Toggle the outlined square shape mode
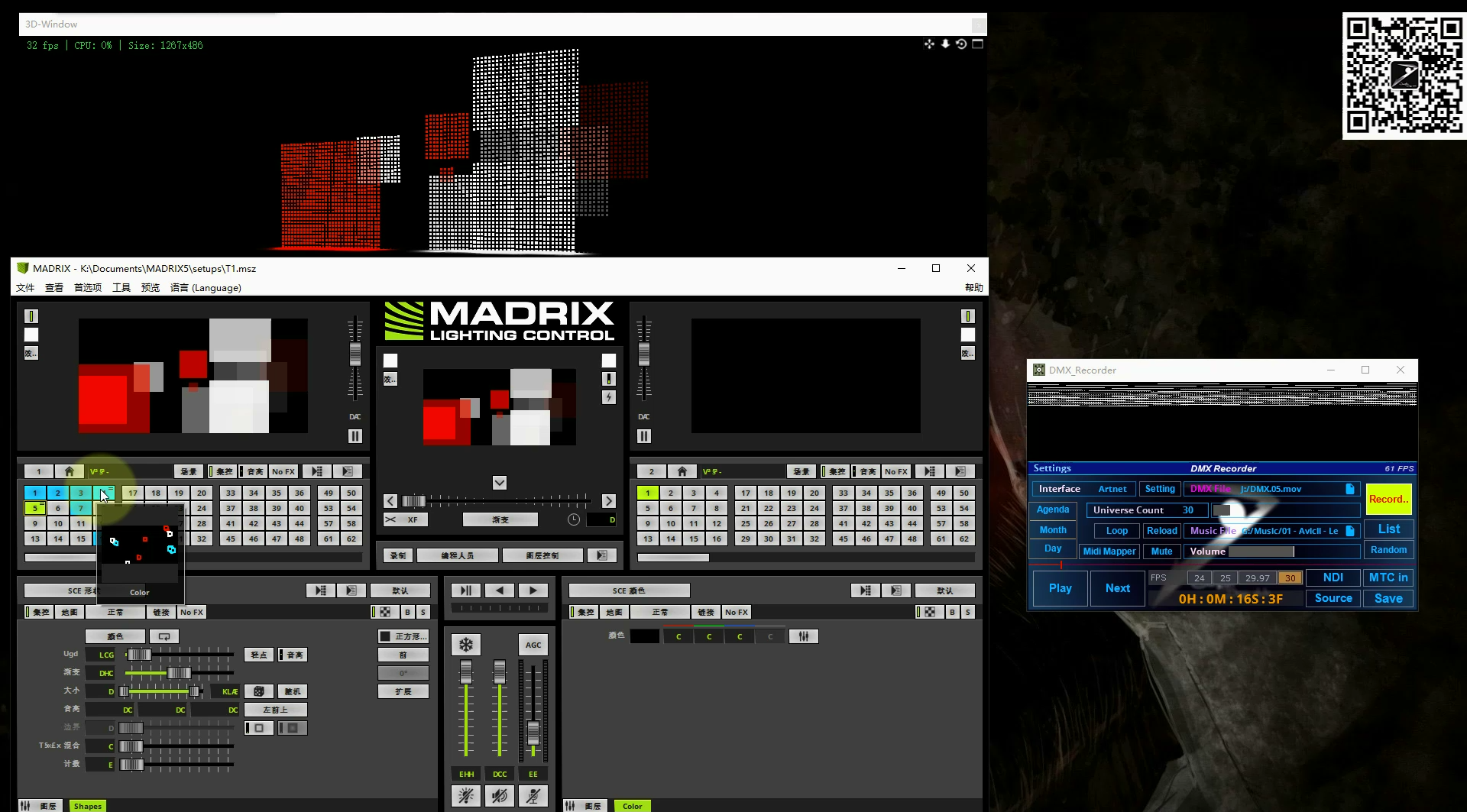The image size is (1467, 812). [x=259, y=728]
